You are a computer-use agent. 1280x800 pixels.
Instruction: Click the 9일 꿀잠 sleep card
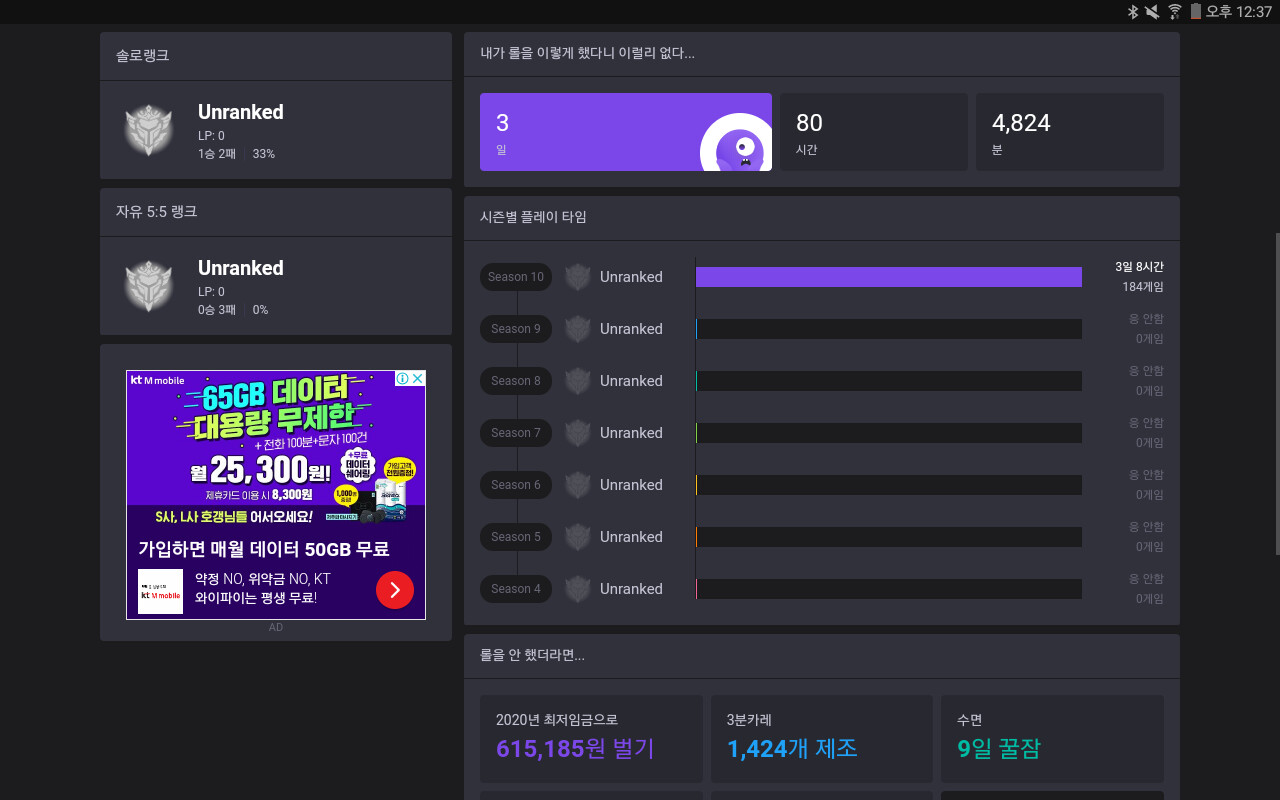(x=1052, y=739)
